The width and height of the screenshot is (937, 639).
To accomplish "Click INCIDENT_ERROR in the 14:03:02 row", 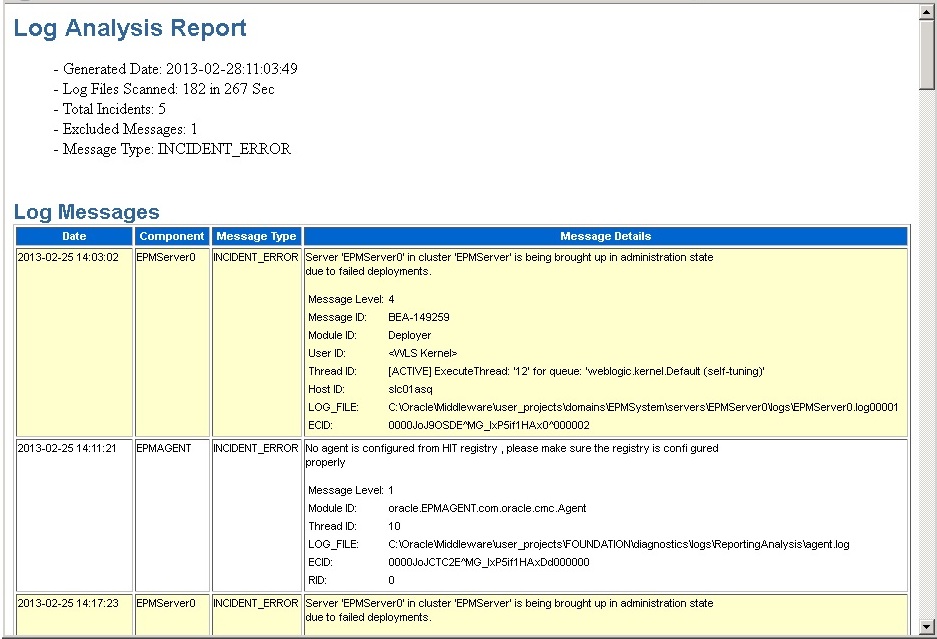I will pyautogui.click(x=256, y=257).
